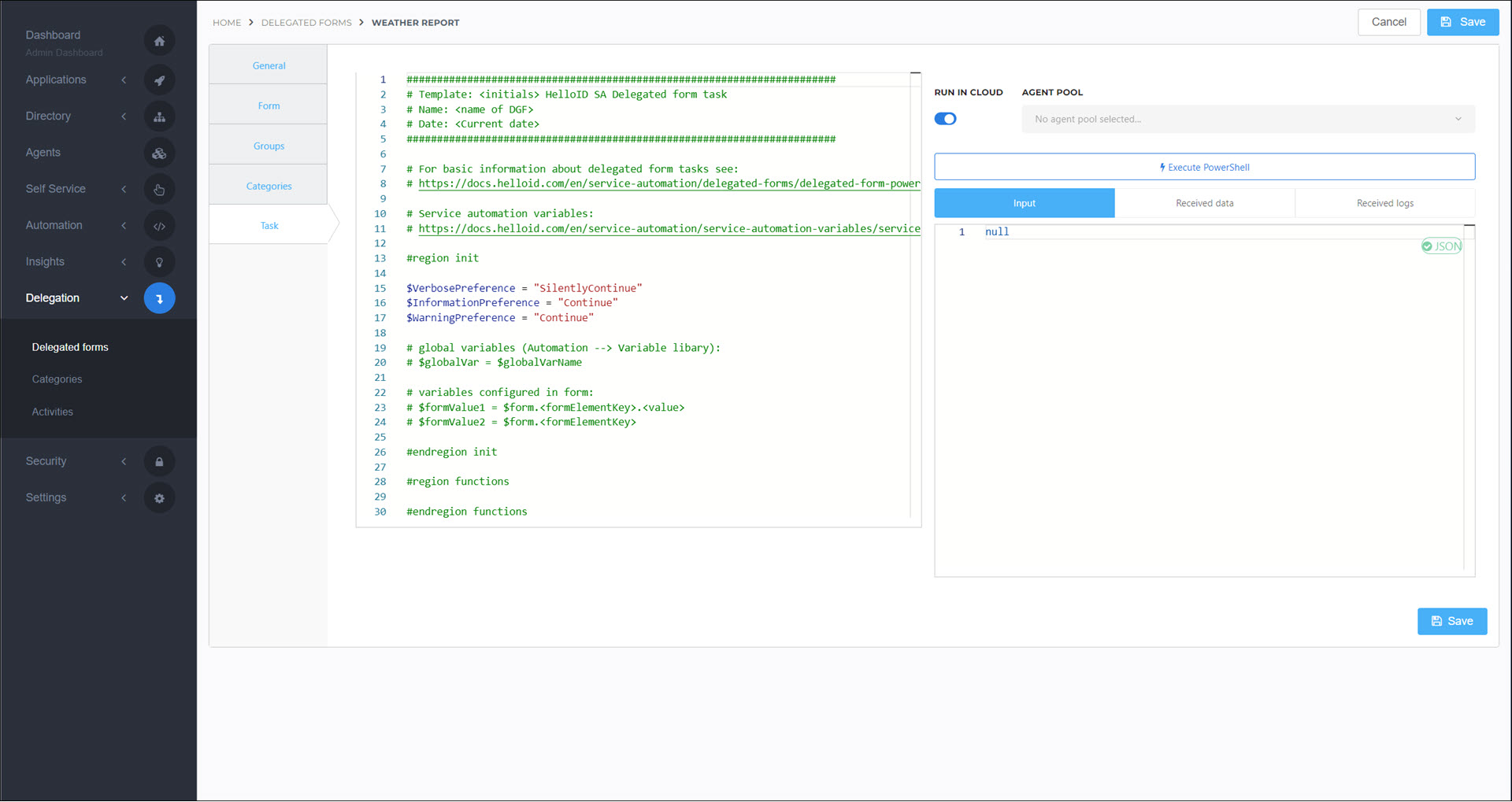Click the Dashboard home icon

pos(159,41)
